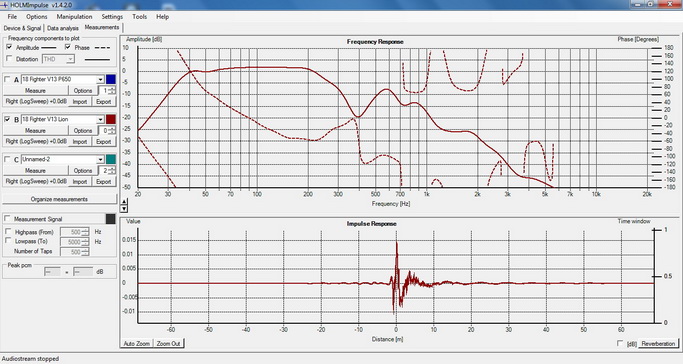This screenshot has height=364, width=683.
Task: Enable measurement slot A checkbox
Action: coord(7,79)
